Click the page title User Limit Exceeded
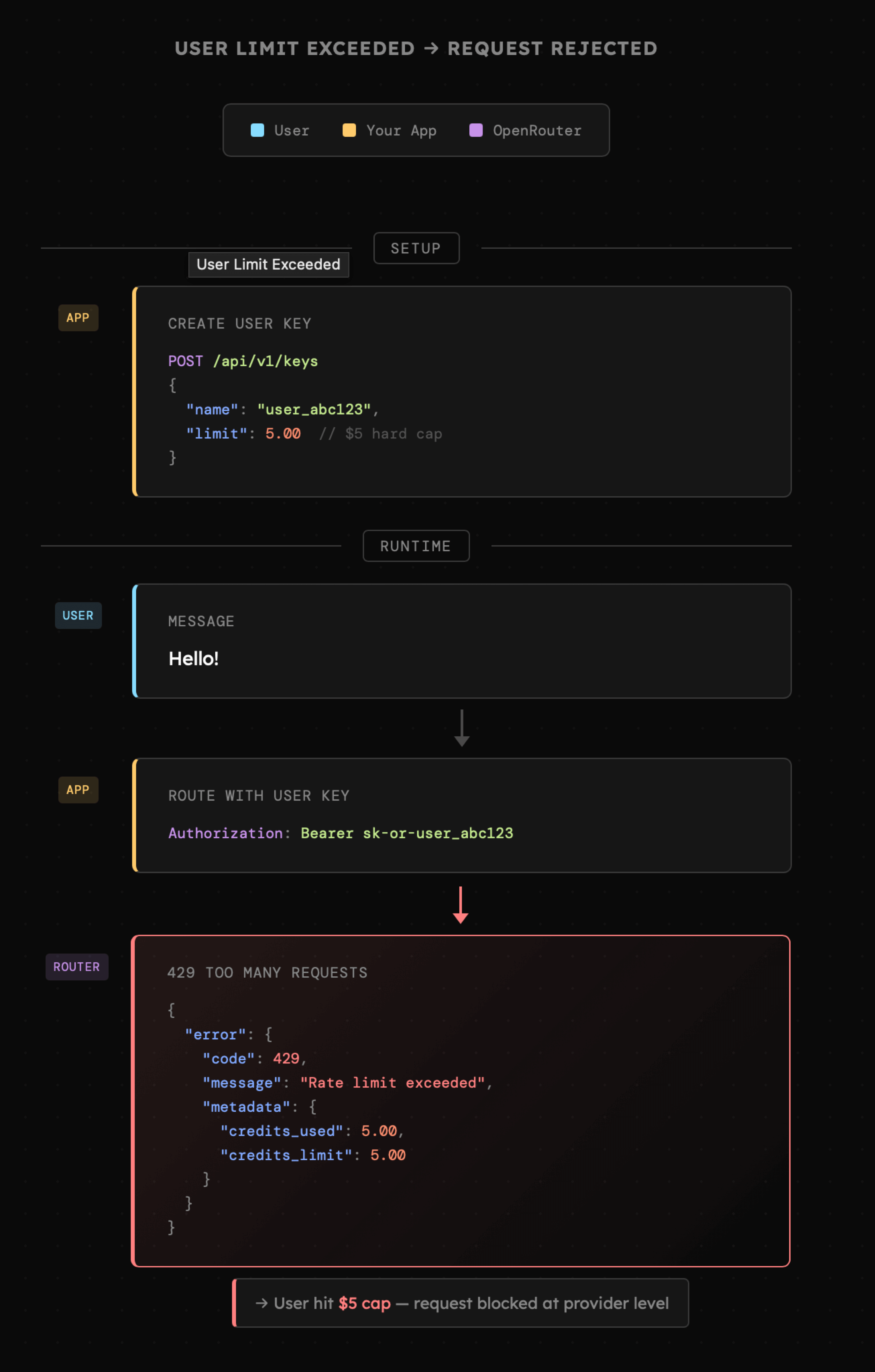The image size is (875, 1372). coord(416,48)
